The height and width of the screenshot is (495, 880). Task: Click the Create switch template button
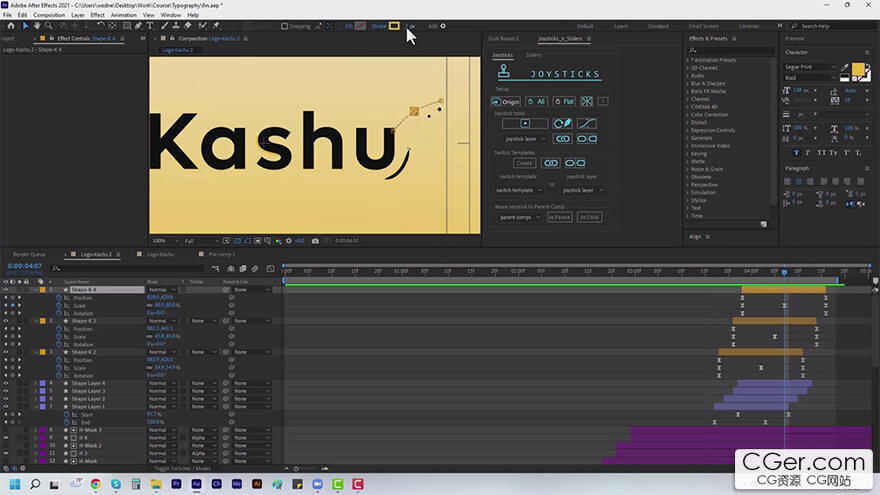[524, 163]
